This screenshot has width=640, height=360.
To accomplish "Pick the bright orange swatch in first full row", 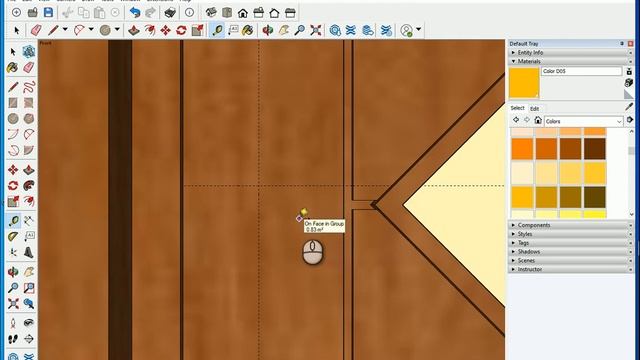I will click(x=522, y=149).
